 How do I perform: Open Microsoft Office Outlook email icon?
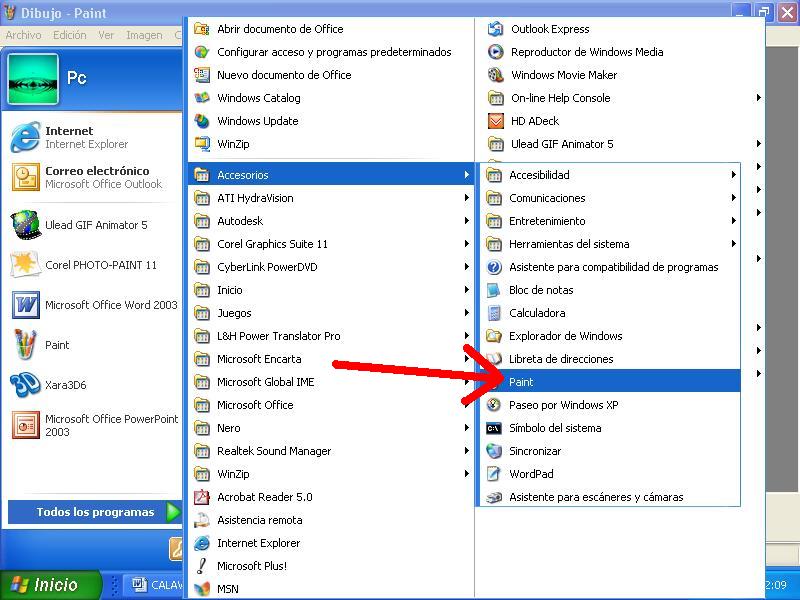25,177
